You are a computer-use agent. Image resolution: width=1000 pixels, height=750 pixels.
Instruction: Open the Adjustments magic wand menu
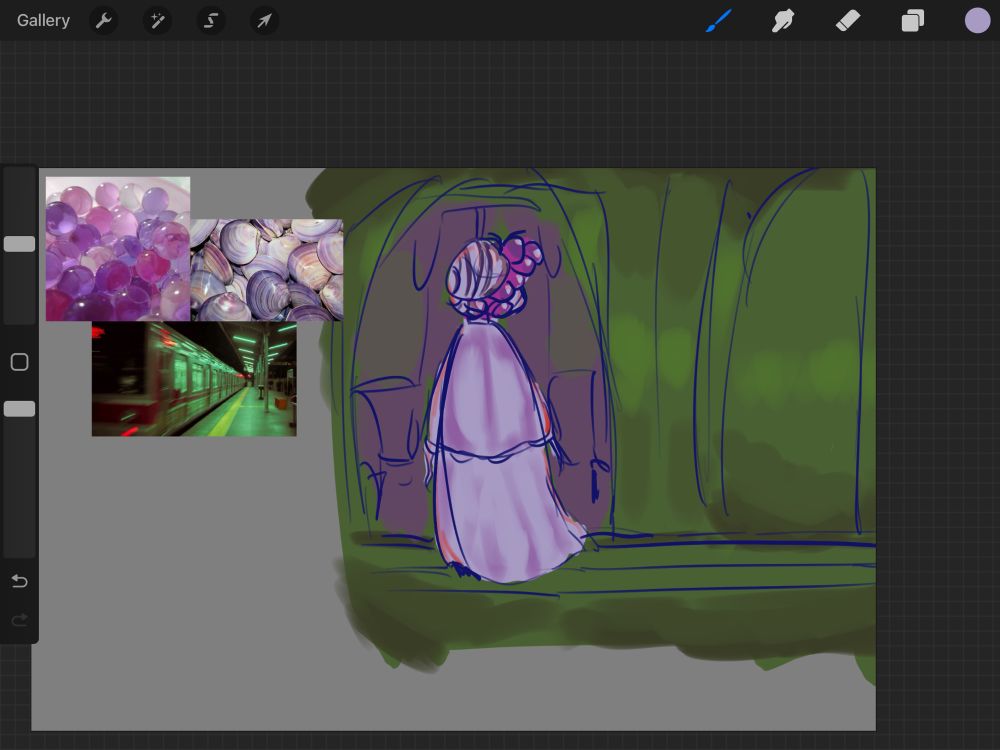(x=157, y=20)
